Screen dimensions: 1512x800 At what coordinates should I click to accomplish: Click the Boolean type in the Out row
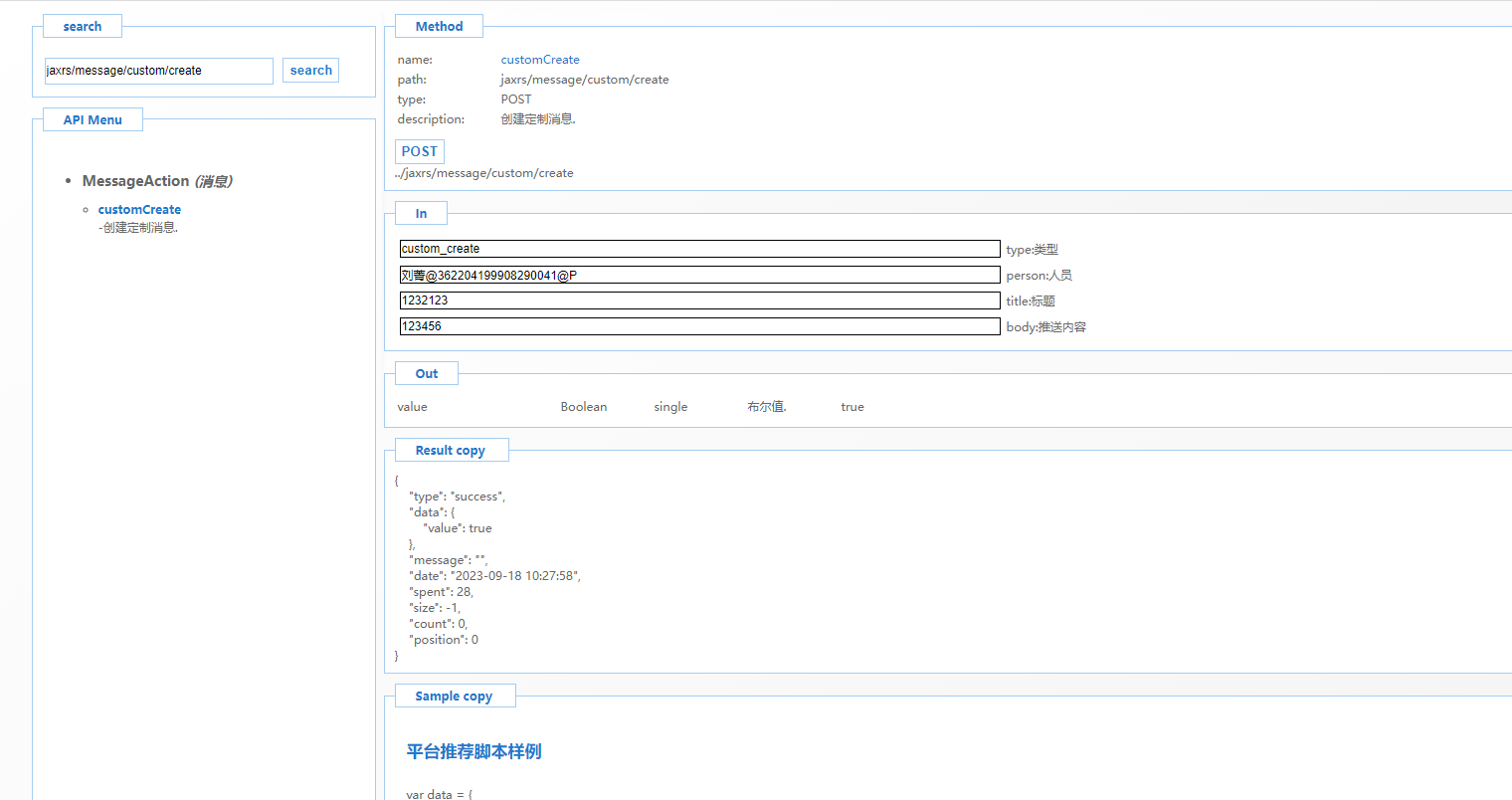584,407
